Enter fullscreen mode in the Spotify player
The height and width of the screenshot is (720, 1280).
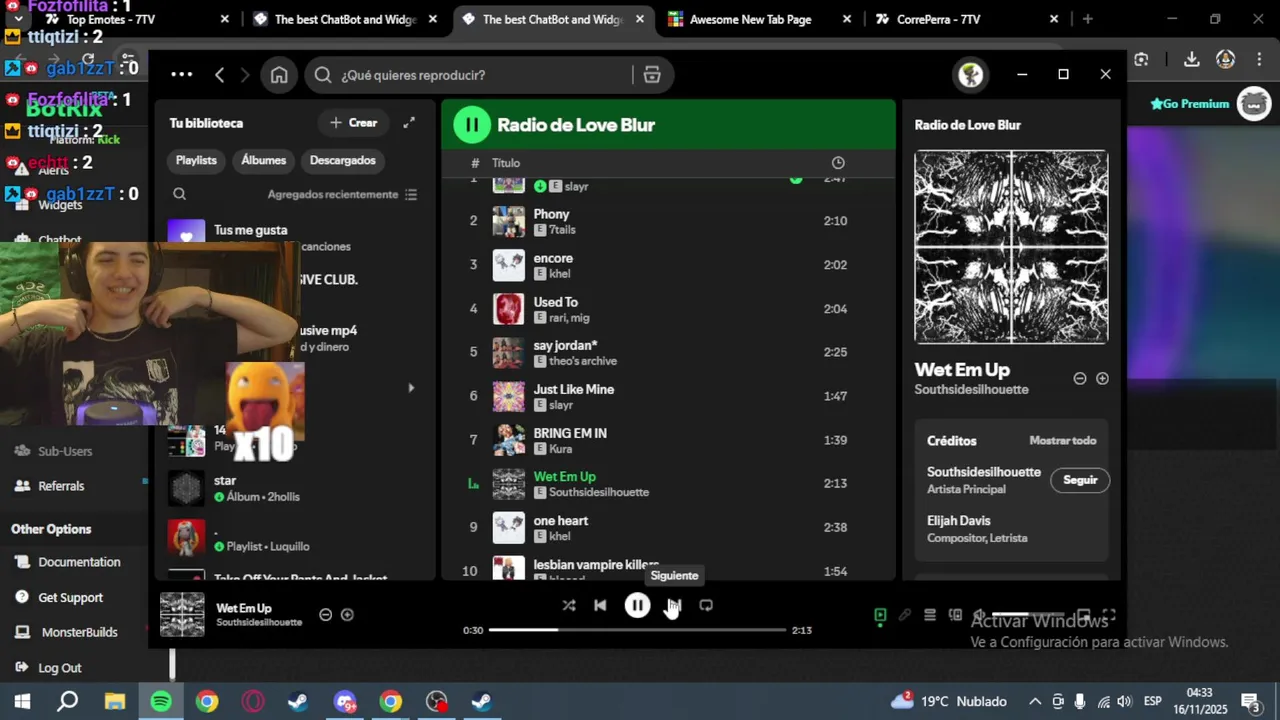[1109, 615]
